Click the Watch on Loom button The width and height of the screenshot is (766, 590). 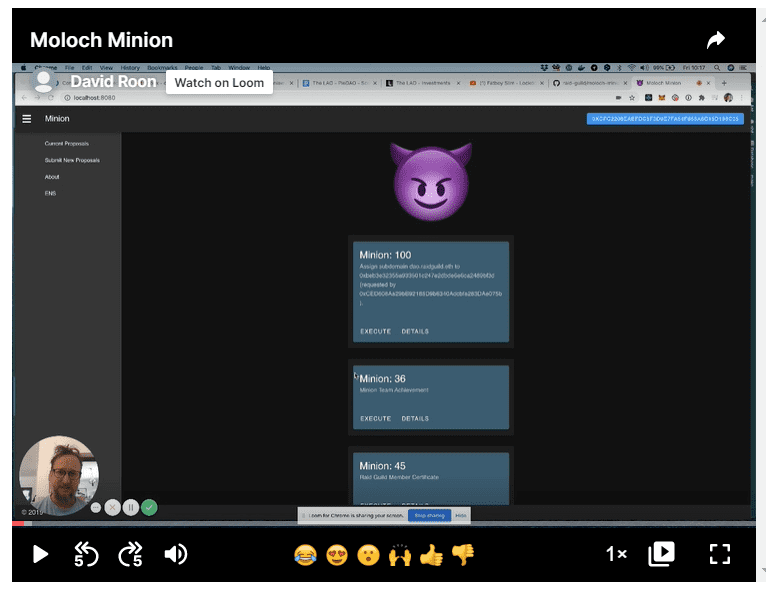(219, 83)
